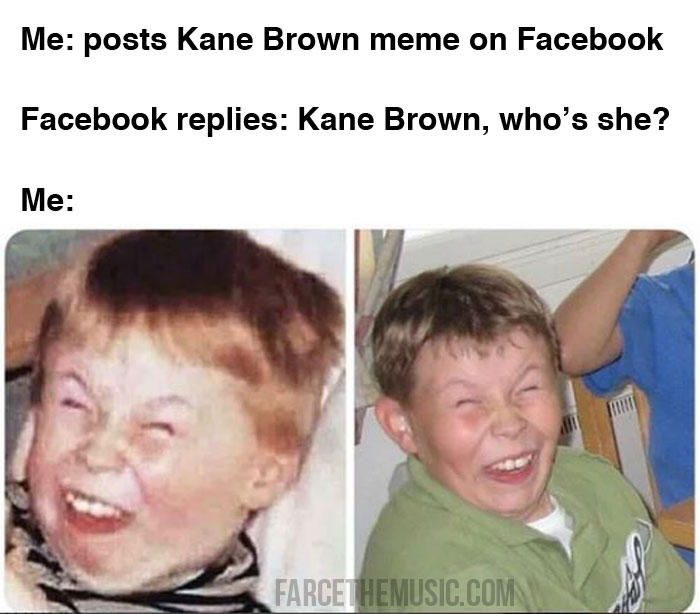This screenshot has width=700, height=614.
Task: Click the right laughing kid photo
Action: pyautogui.click(x=525, y=421)
